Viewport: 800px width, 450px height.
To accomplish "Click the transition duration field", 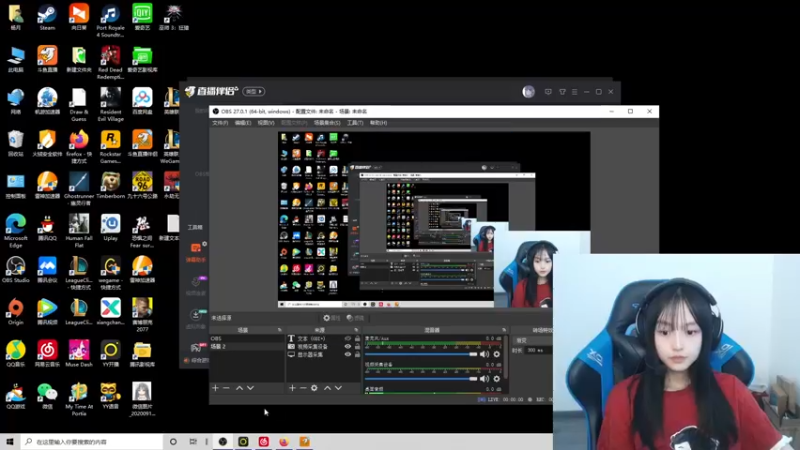I will tap(539, 351).
